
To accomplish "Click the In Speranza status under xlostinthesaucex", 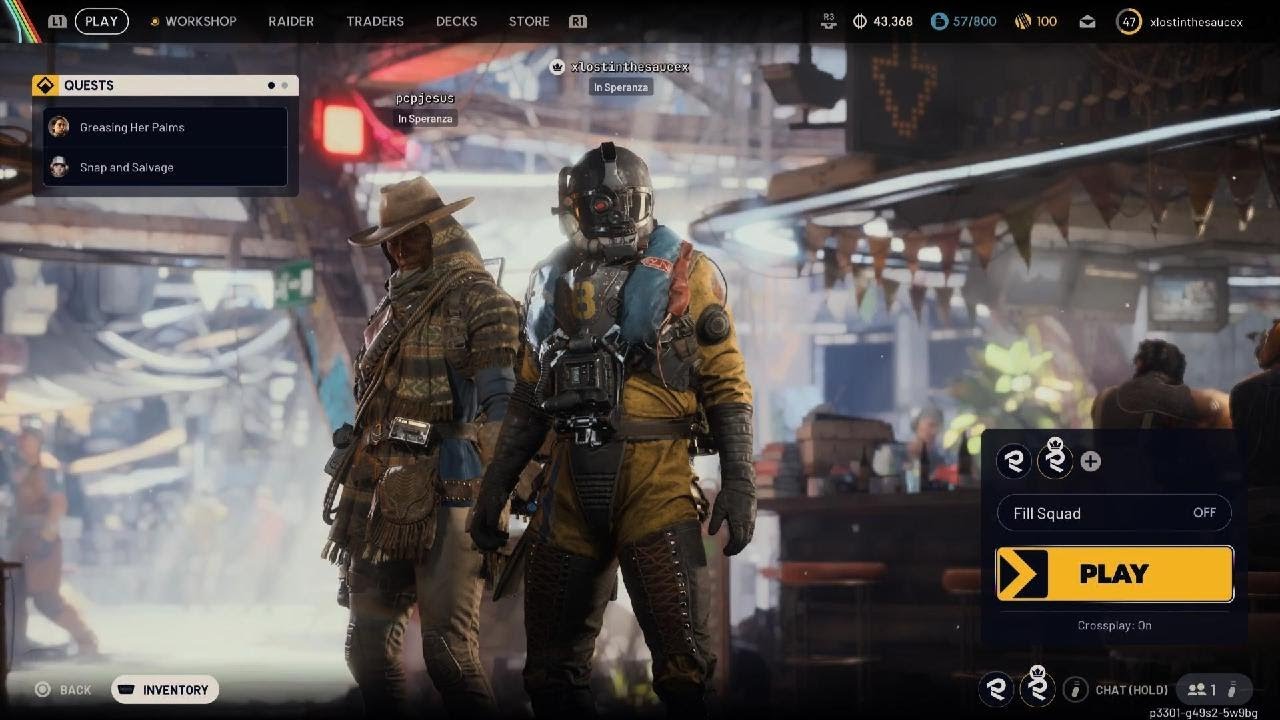I will click(621, 87).
